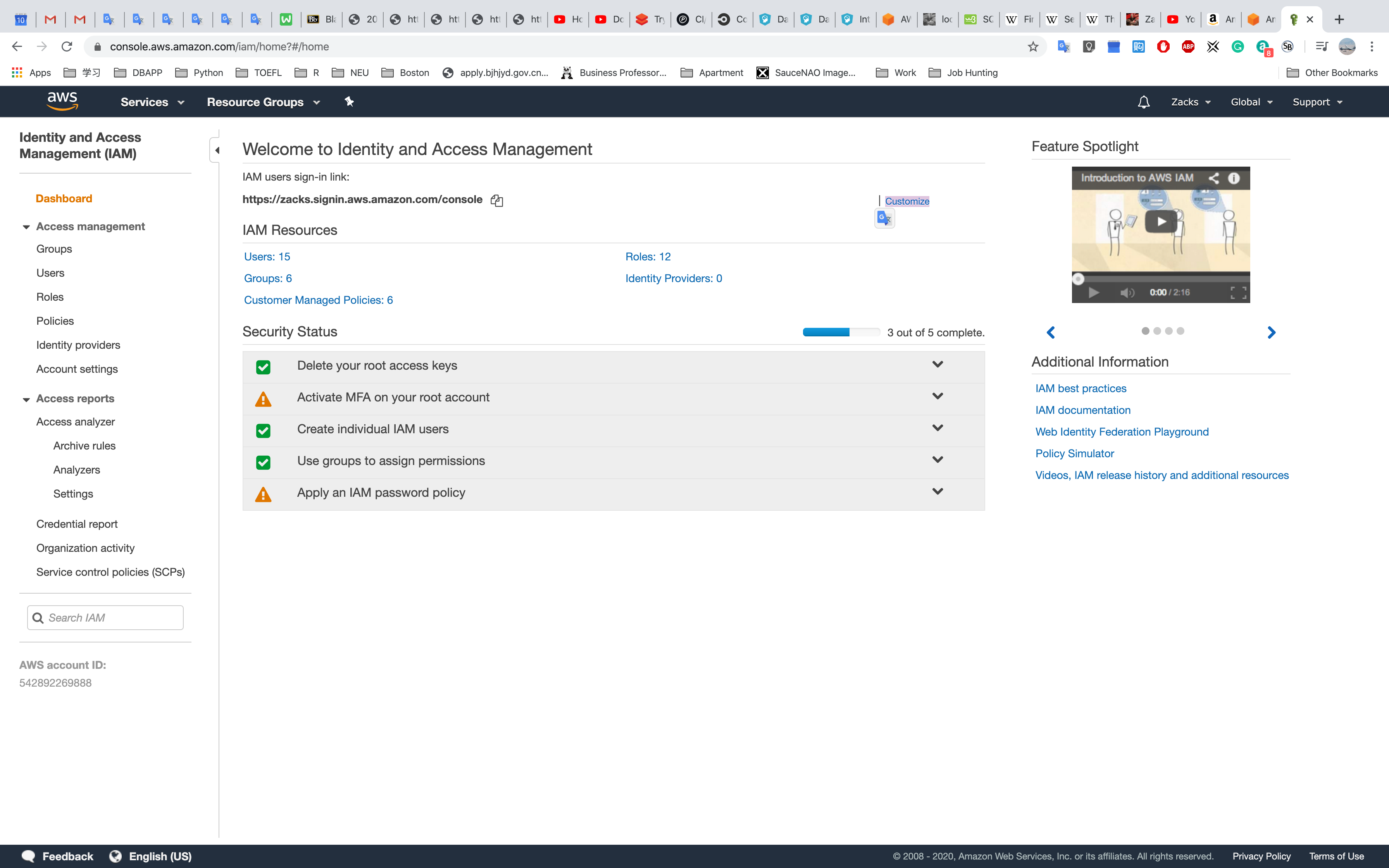Click green check on Create individual IAM users

264,431
